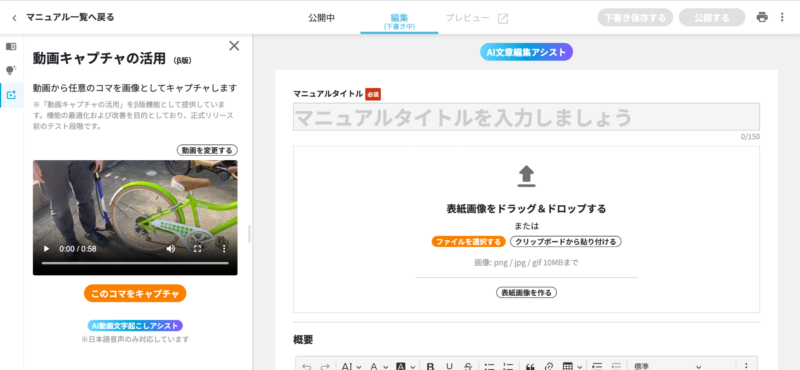
Task: Click クリップボードから貼り付ける button
Action: (x=566, y=242)
